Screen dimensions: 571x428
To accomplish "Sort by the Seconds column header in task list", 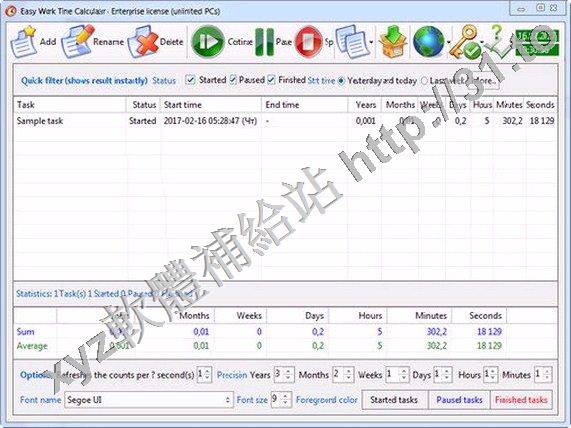I will 540,105.
